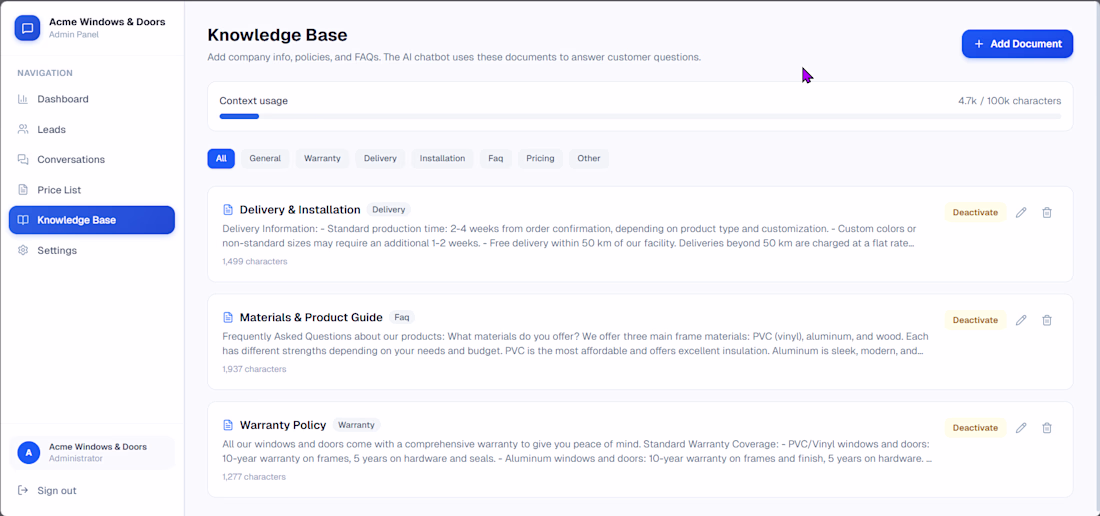This screenshot has height=516, width=1100.
Task: Open the Dashboard page
Action: (63, 99)
